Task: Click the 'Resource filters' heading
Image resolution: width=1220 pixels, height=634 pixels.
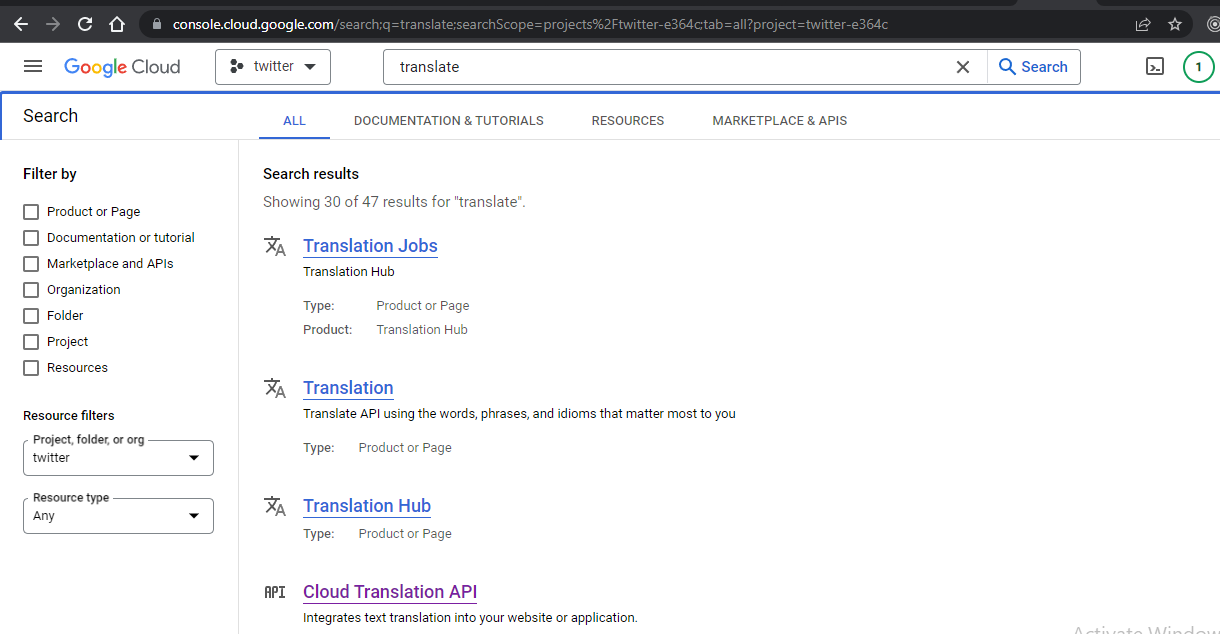Action: 69,416
